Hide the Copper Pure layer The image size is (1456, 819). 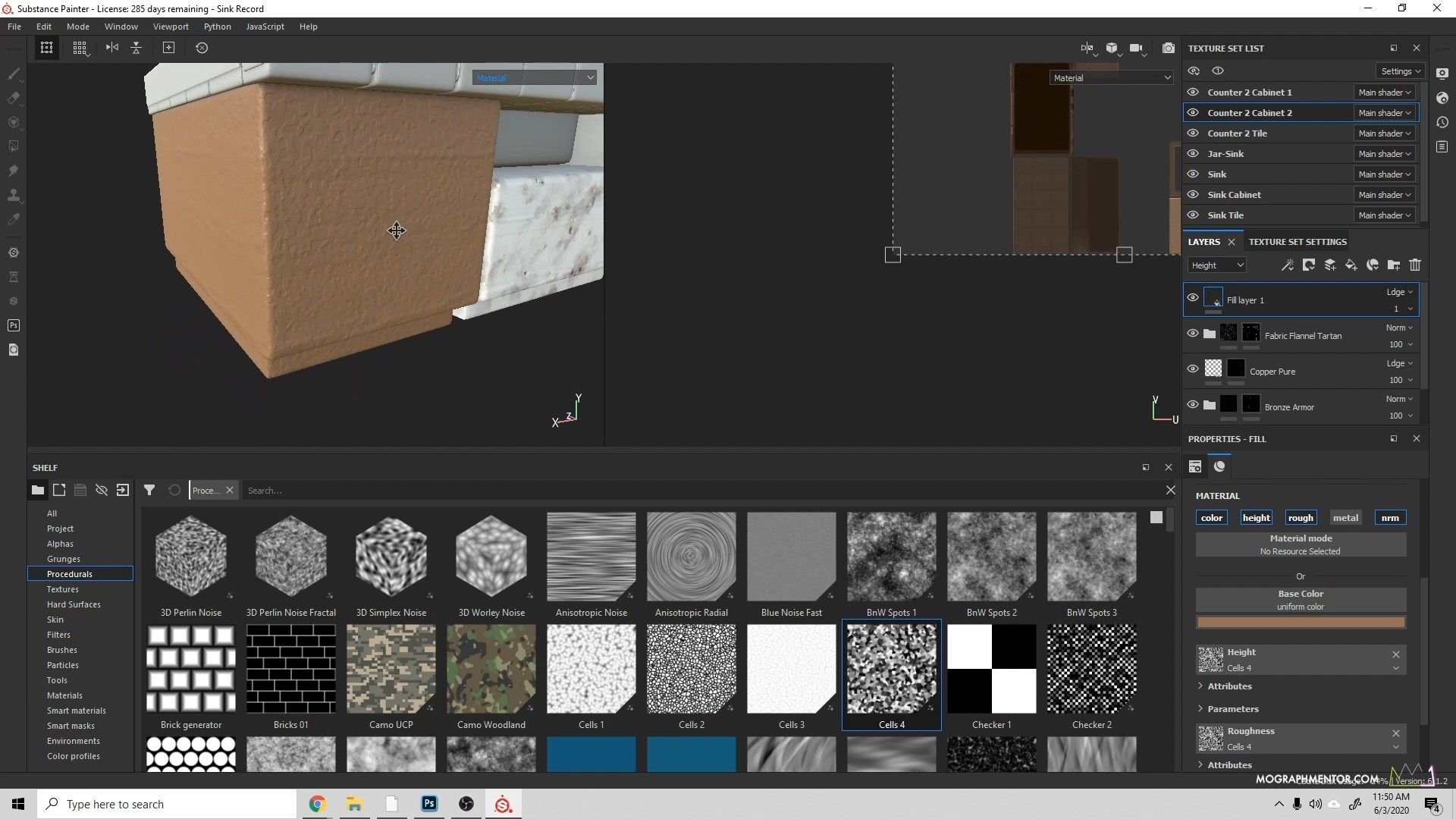1193,369
